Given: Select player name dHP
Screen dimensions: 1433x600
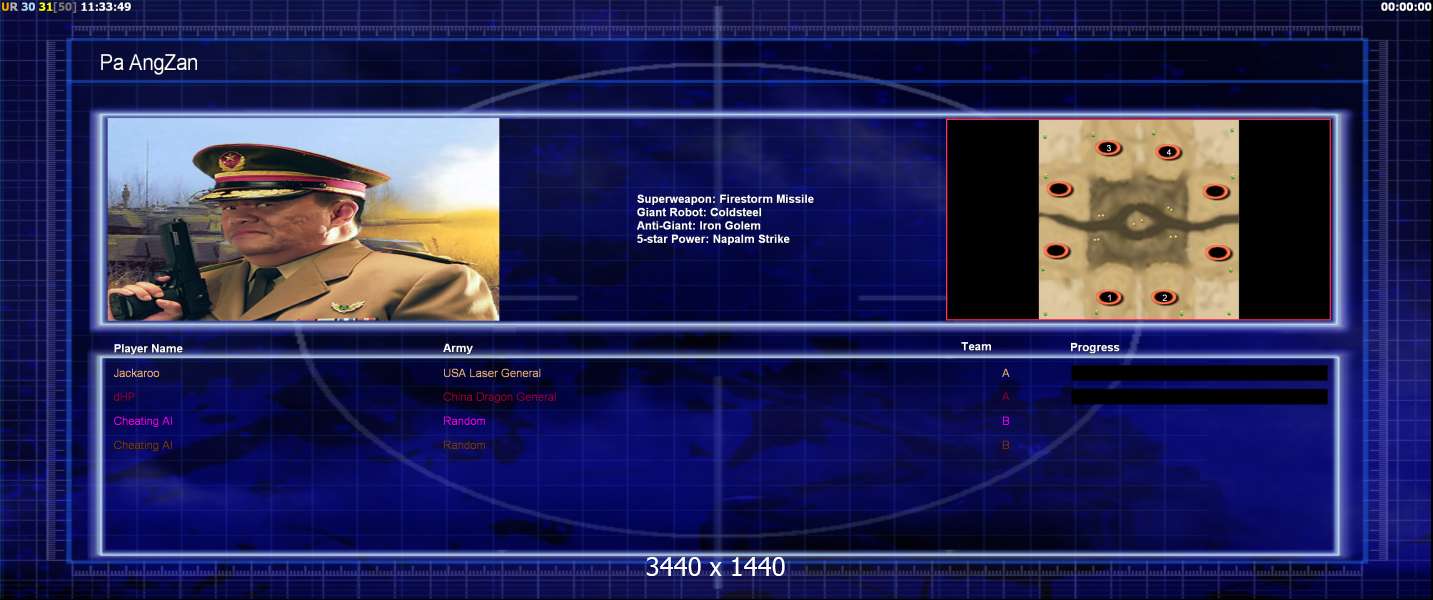Looking at the screenshot, I should (124, 397).
